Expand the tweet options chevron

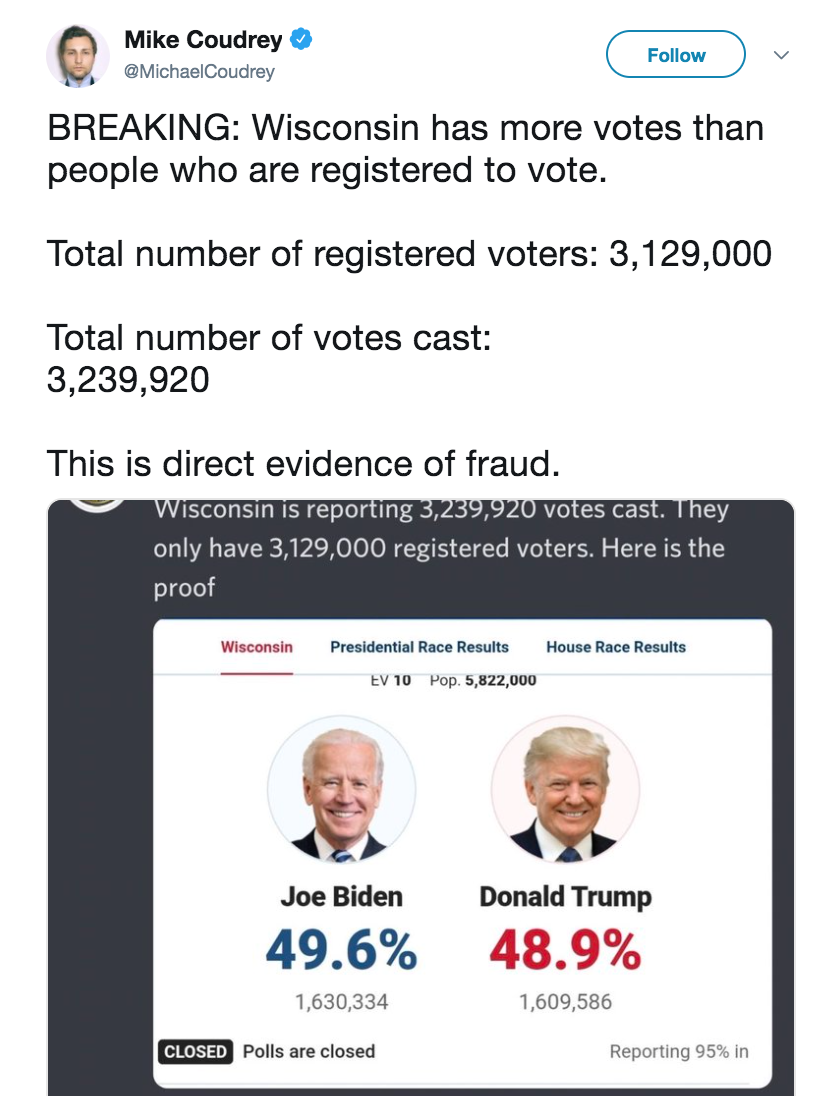pos(783,54)
